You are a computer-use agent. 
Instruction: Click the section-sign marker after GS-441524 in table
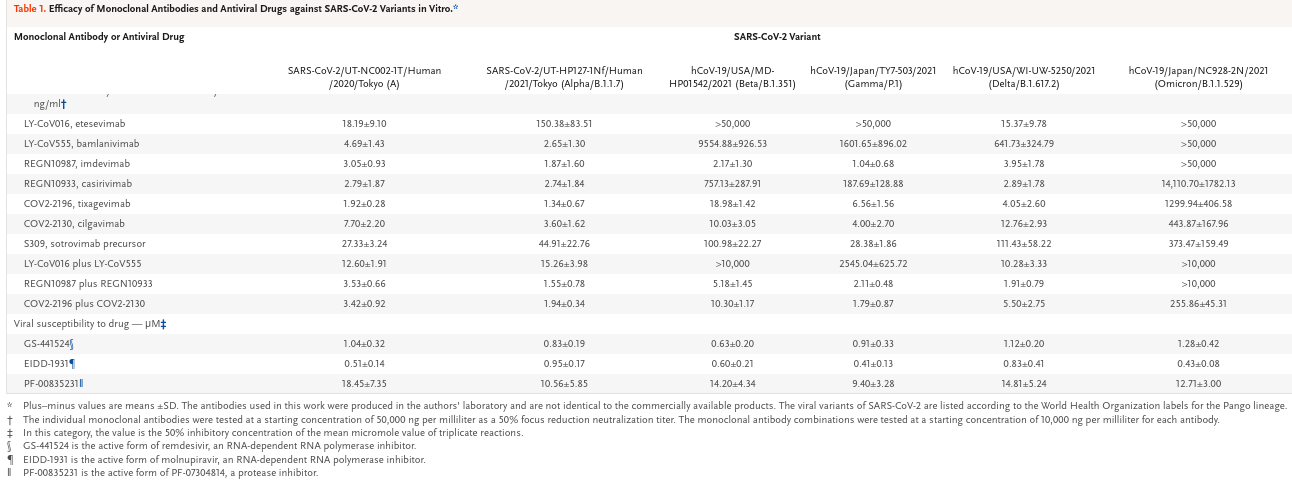(73, 343)
